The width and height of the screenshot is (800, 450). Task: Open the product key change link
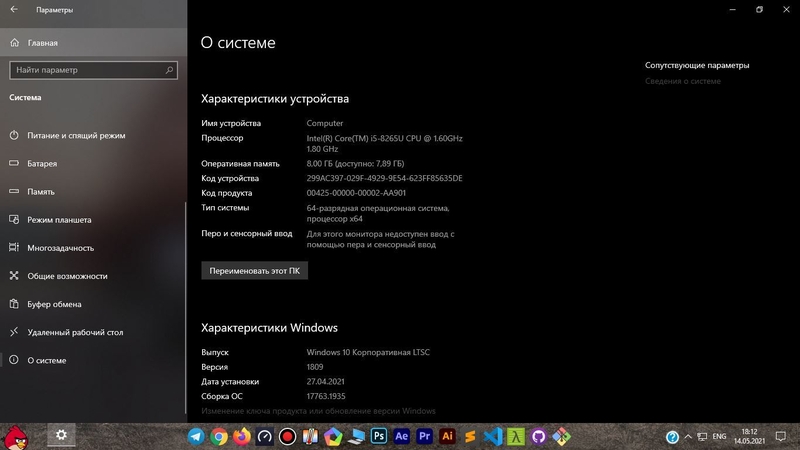tap(318, 411)
